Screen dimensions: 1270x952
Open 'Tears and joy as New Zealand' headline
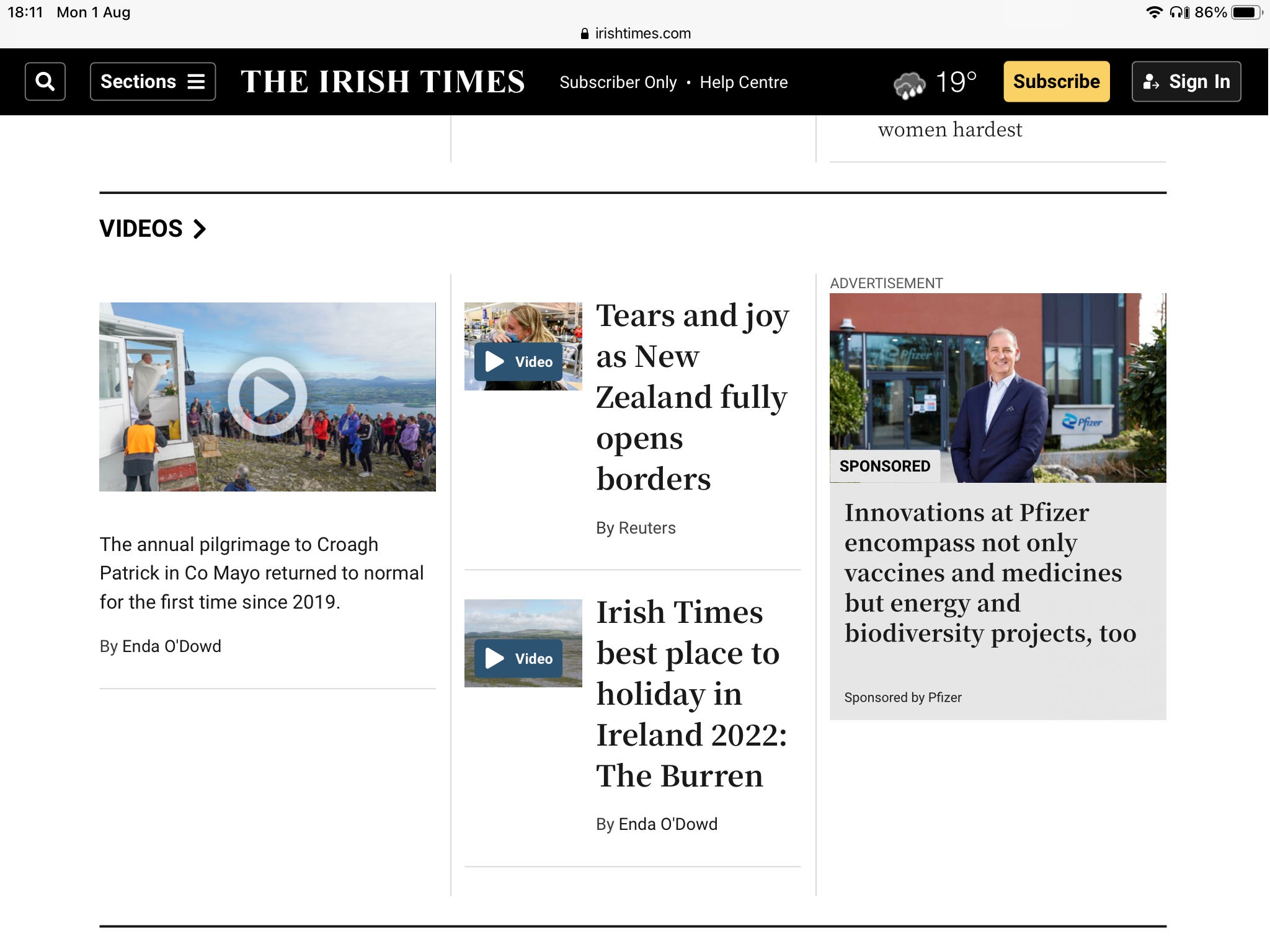[691, 397]
